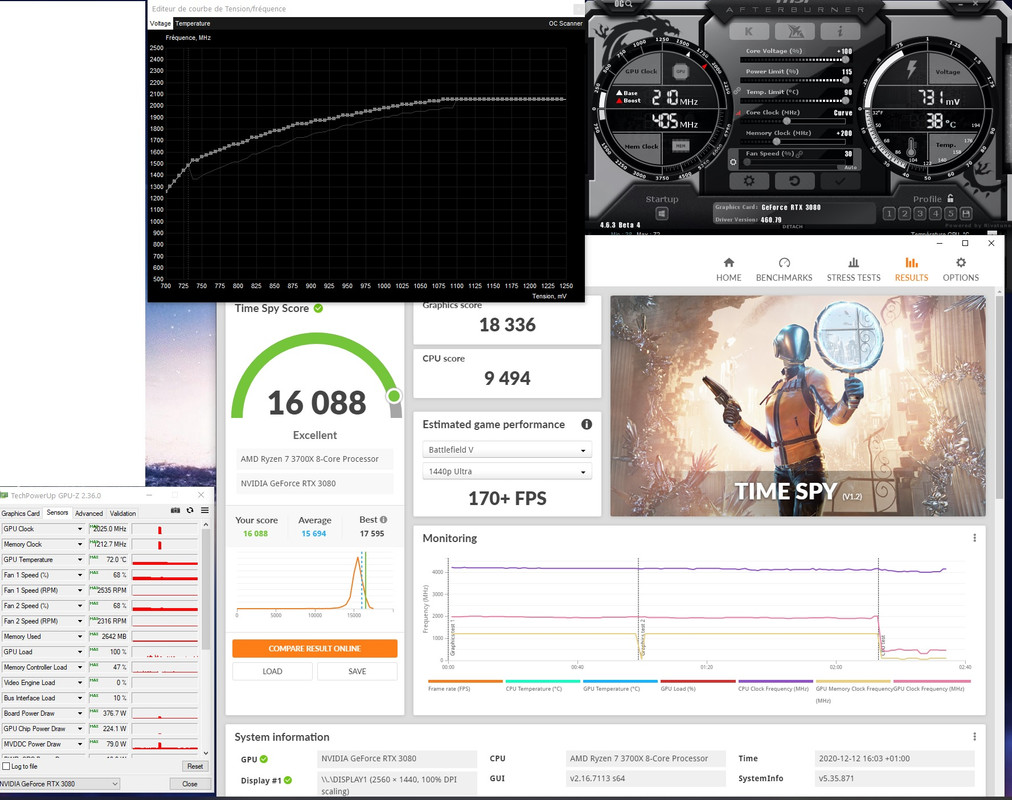The height and width of the screenshot is (800, 1012).
Task: Select Afterburner profile slot 1
Action: [889, 214]
